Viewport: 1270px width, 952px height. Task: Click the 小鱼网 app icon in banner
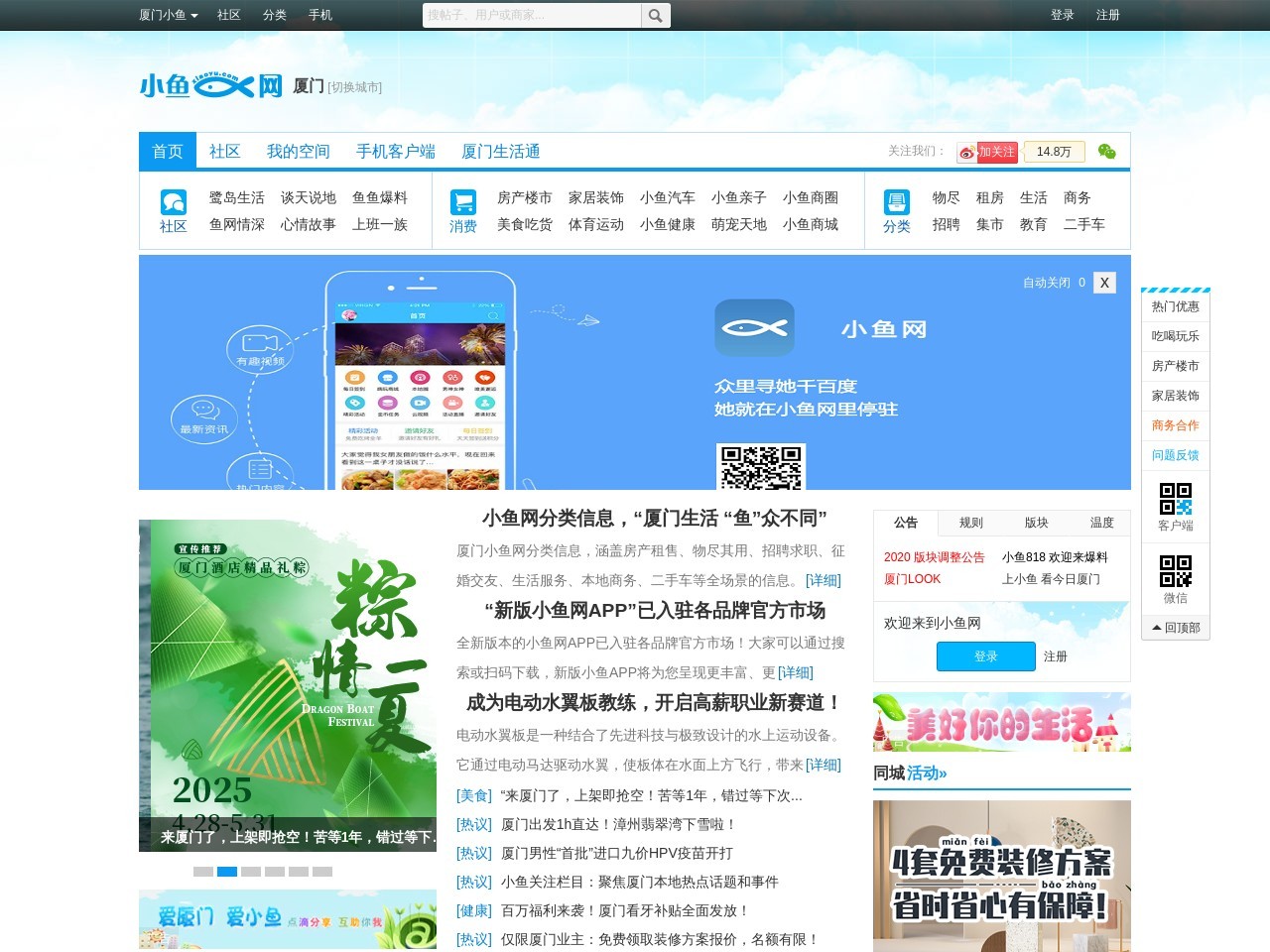[755, 327]
